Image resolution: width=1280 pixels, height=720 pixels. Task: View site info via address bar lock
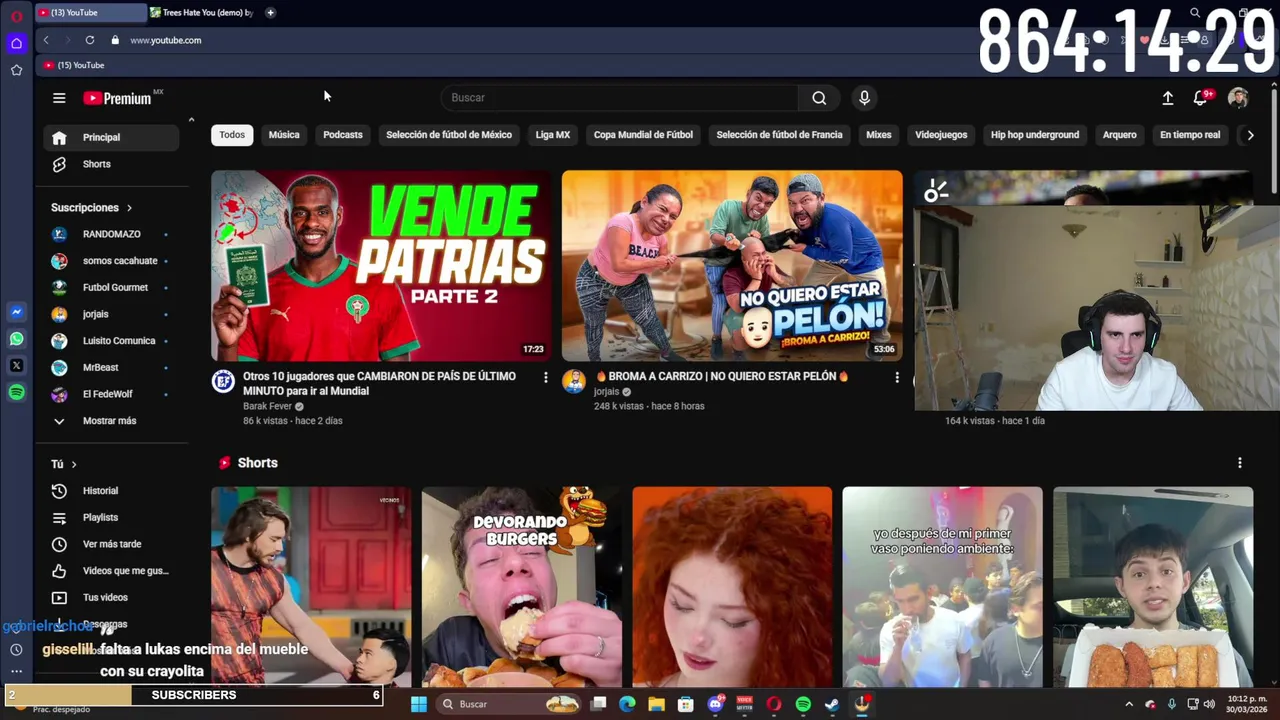[x=115, y=40]
